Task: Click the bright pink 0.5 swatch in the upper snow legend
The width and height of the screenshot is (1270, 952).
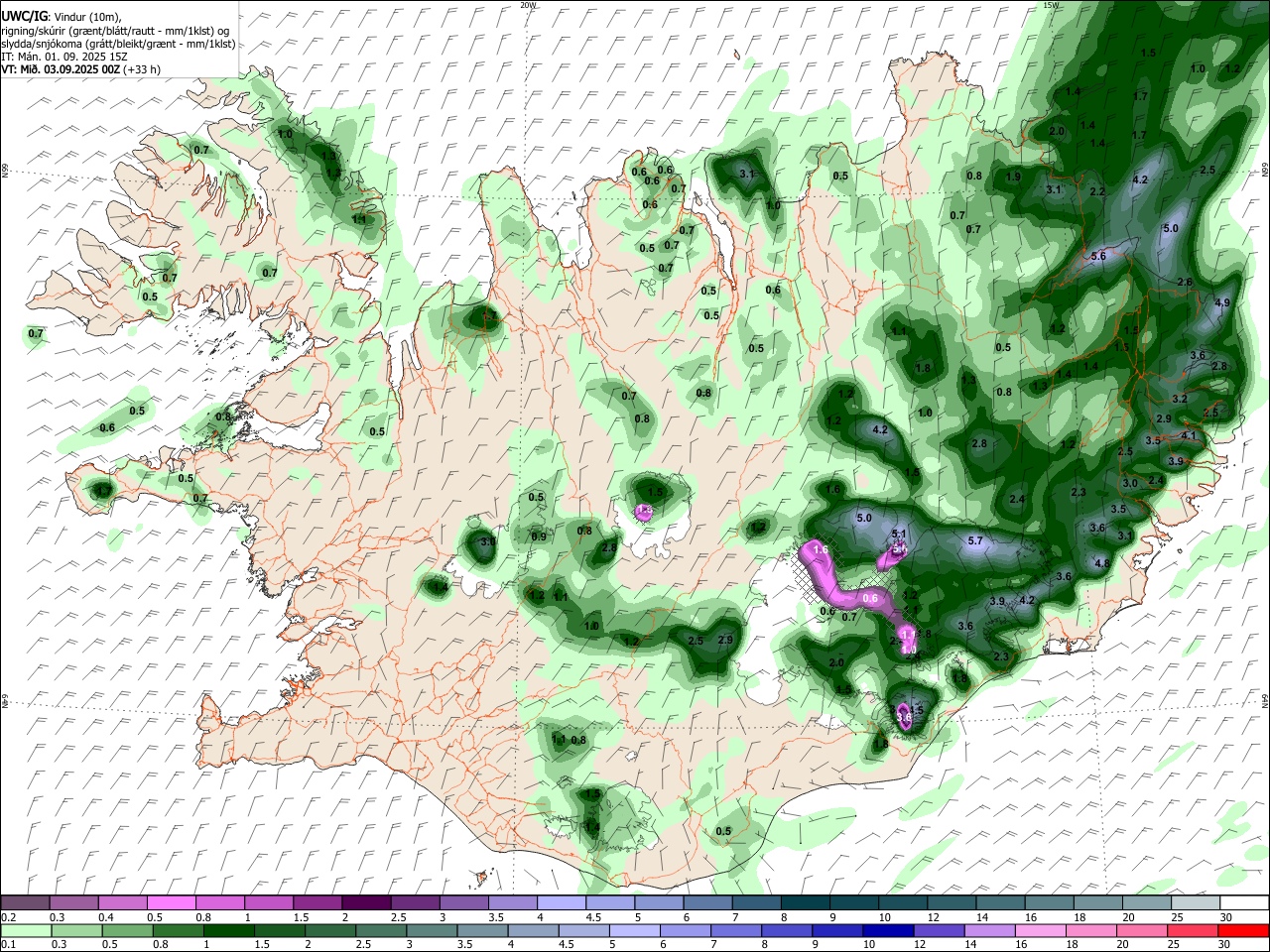Action: tap(171, 902)
